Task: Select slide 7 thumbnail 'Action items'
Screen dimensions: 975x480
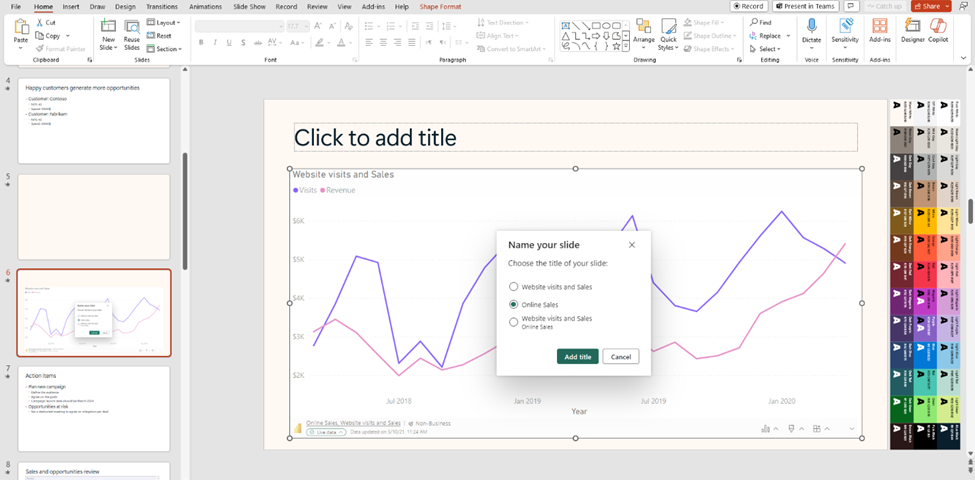Action: pos(94,408)
